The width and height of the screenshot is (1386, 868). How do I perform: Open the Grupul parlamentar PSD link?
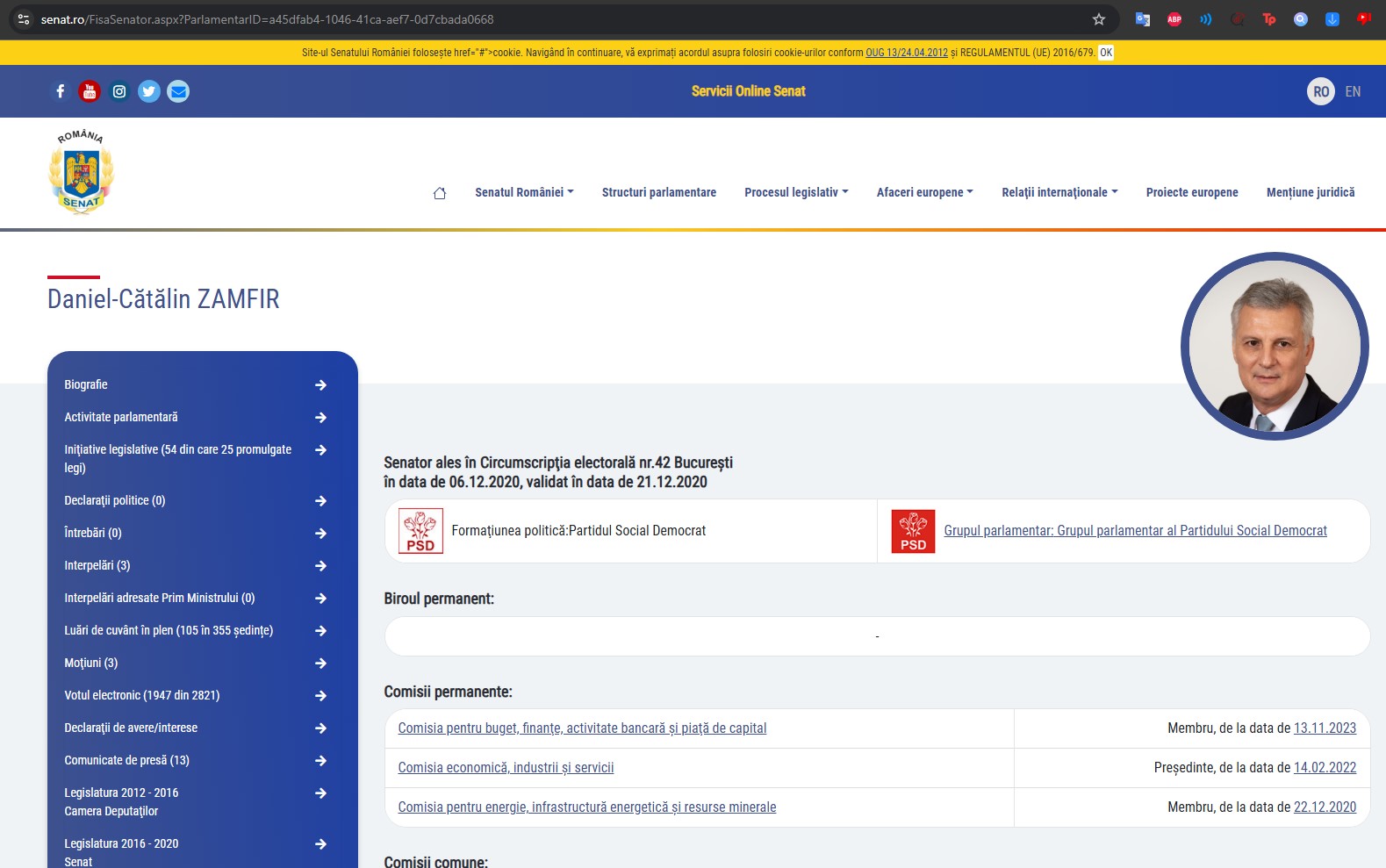[x=1135, y=531]
